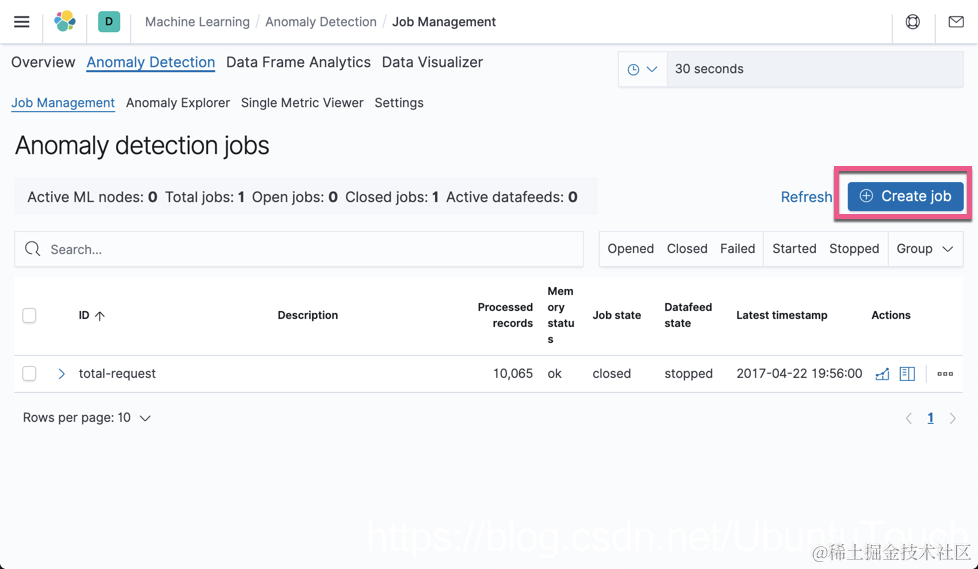Go to page 1 link
Image resolution: width=978 pixels, height=569 pixels.
tap(930, 418)
